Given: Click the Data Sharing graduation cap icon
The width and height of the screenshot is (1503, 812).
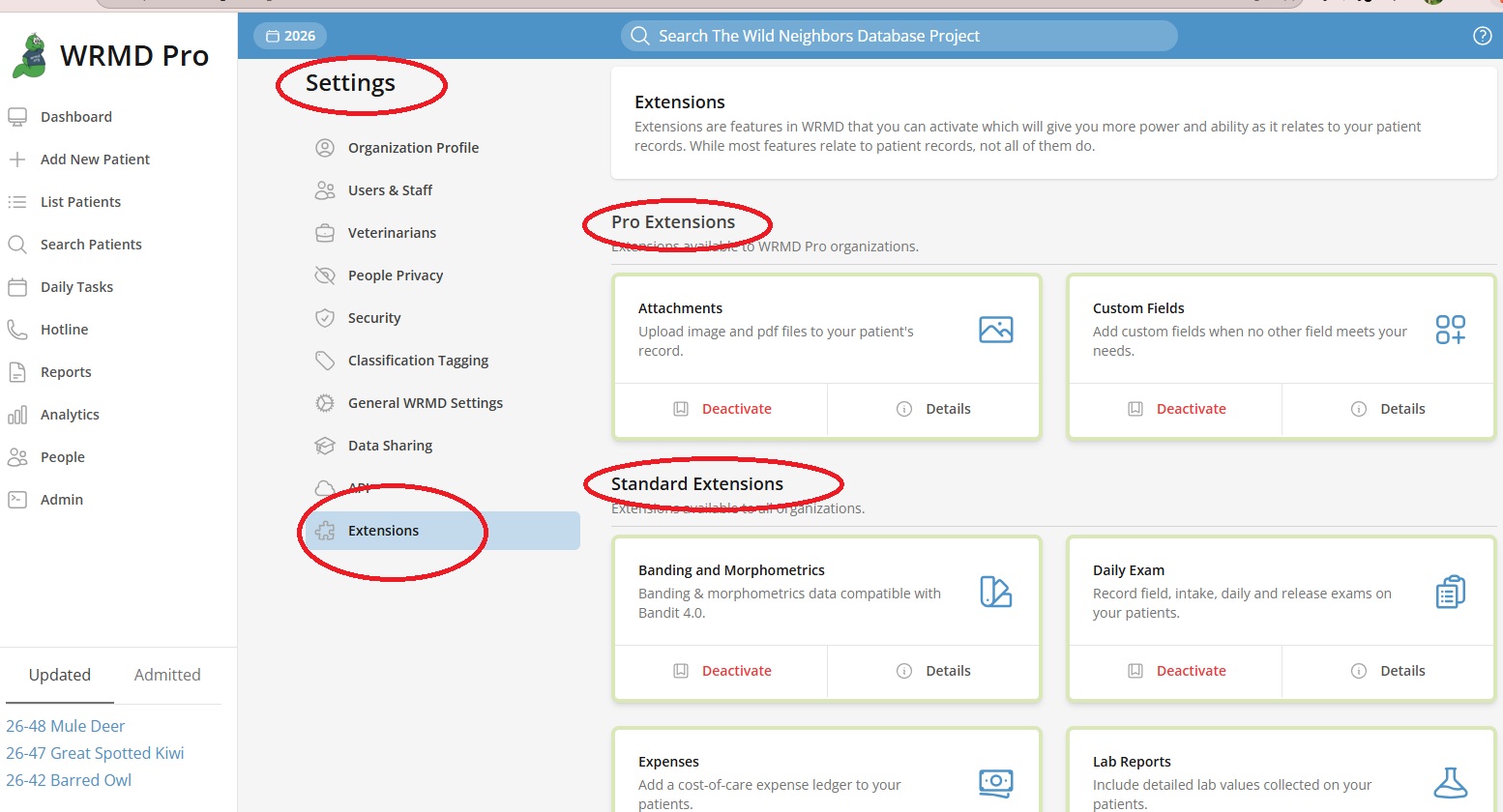Looking at the screenshot, I should tap(325, 446).
